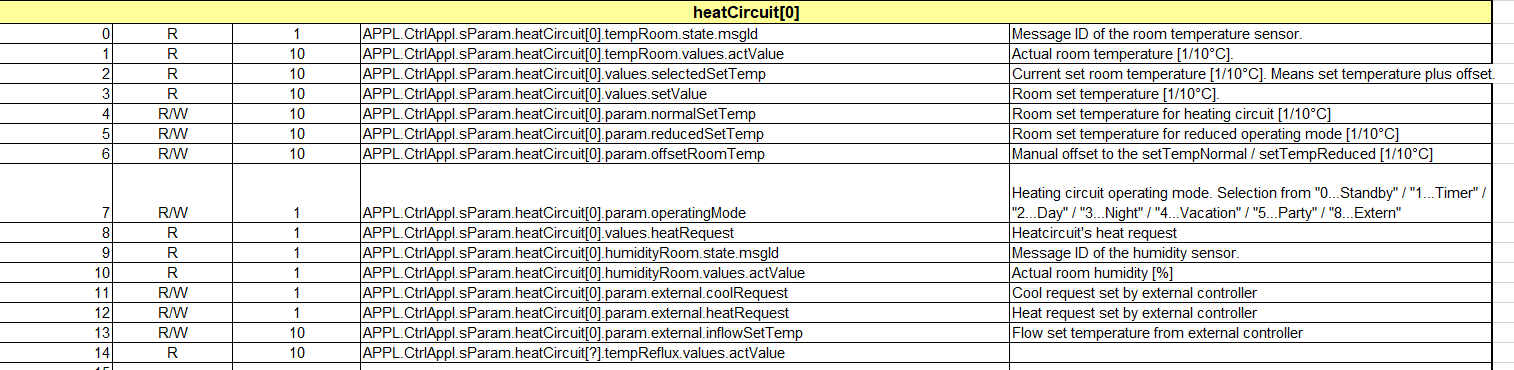Image resolution: width=1514 pixels, height=370 pixels.
Task: Select 'Heat request set by external controller' cell
Action: 1250,313
